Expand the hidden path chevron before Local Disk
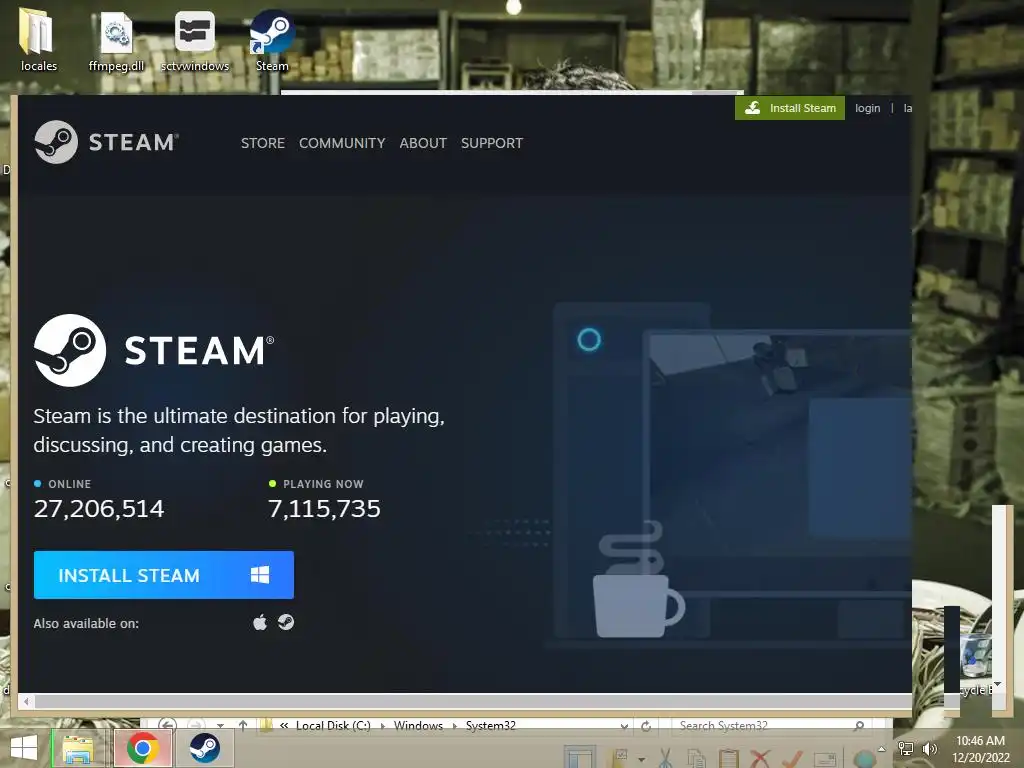1024x768 pixels. tap(284, 726)
